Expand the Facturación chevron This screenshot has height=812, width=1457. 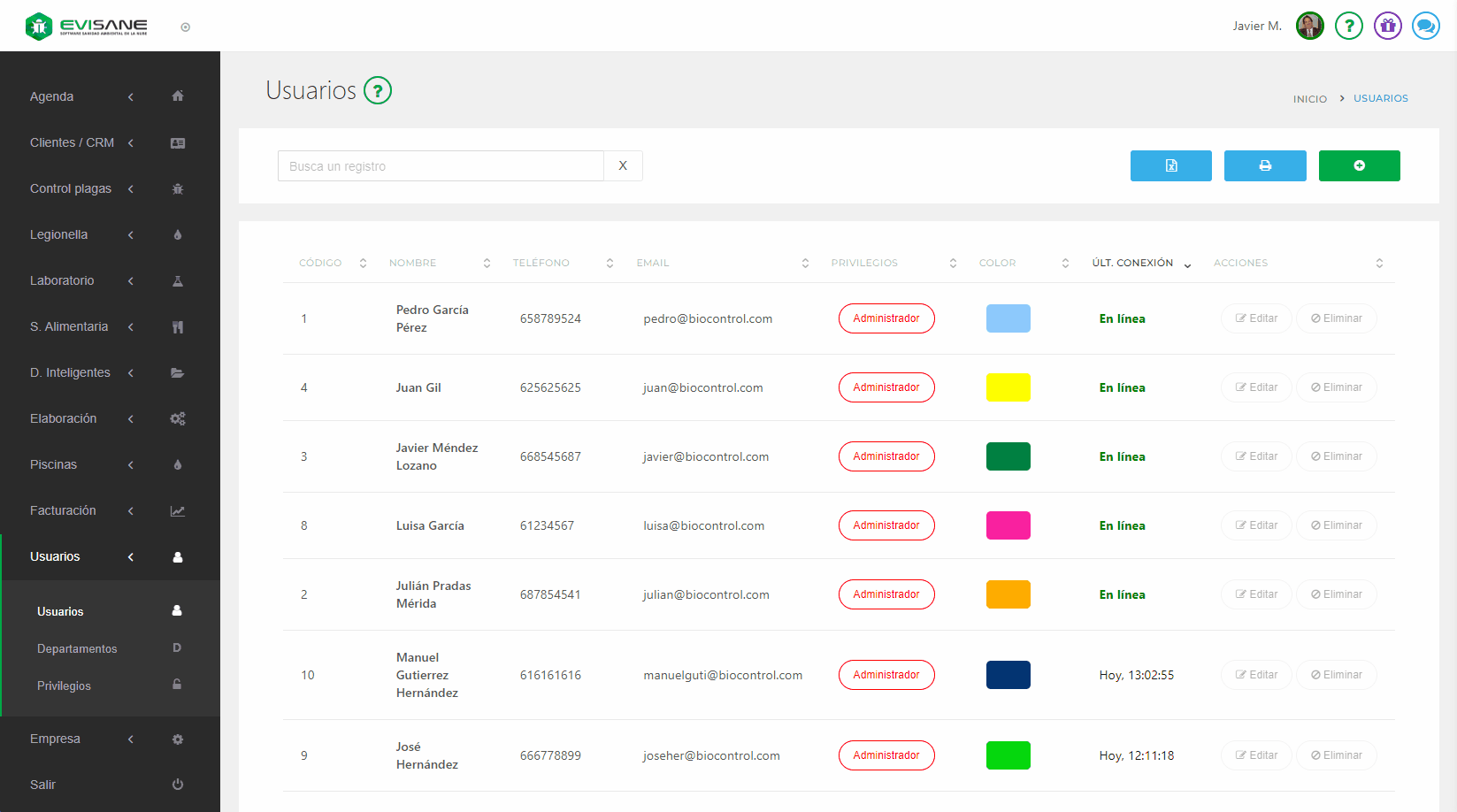(131, 510)
